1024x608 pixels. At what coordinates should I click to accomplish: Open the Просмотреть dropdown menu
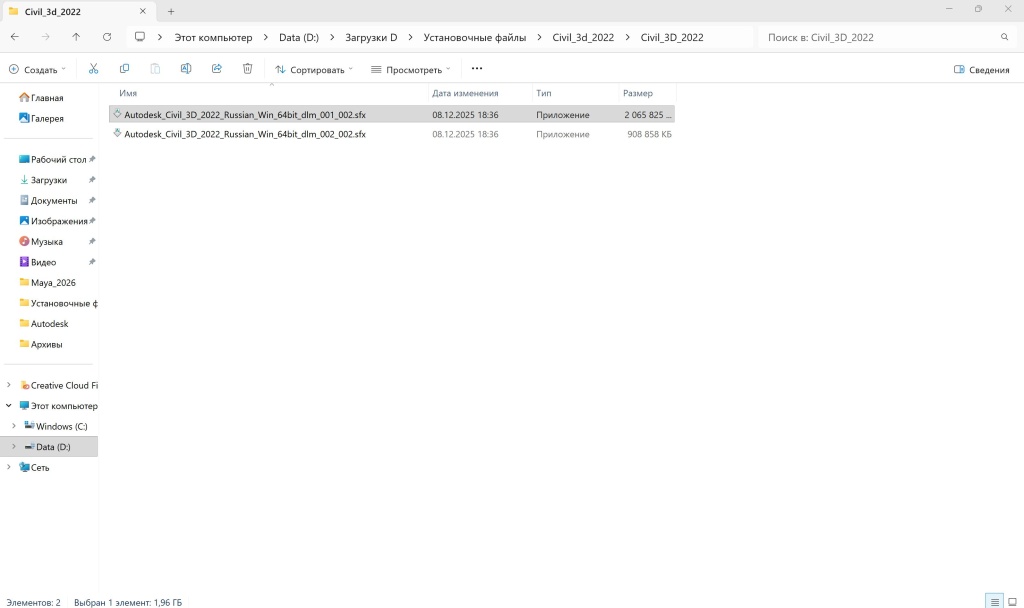[x=410, y=70]
